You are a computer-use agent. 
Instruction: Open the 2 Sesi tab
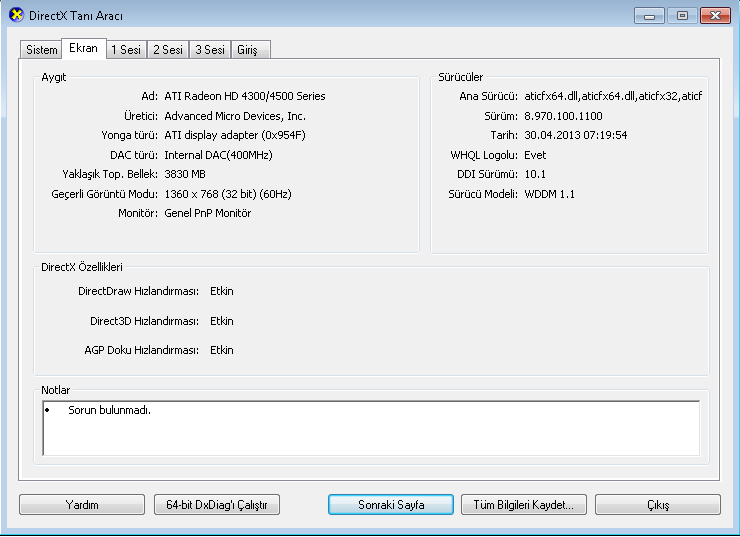(168, 50)
